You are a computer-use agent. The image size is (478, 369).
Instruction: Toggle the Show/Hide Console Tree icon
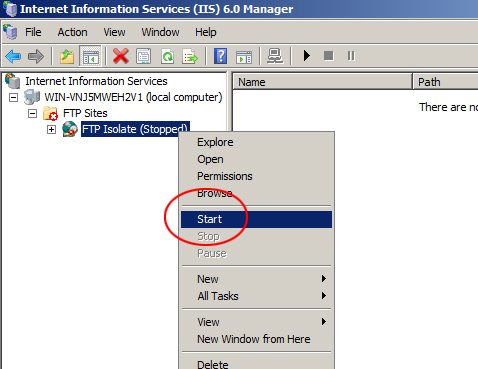(91, 56)
